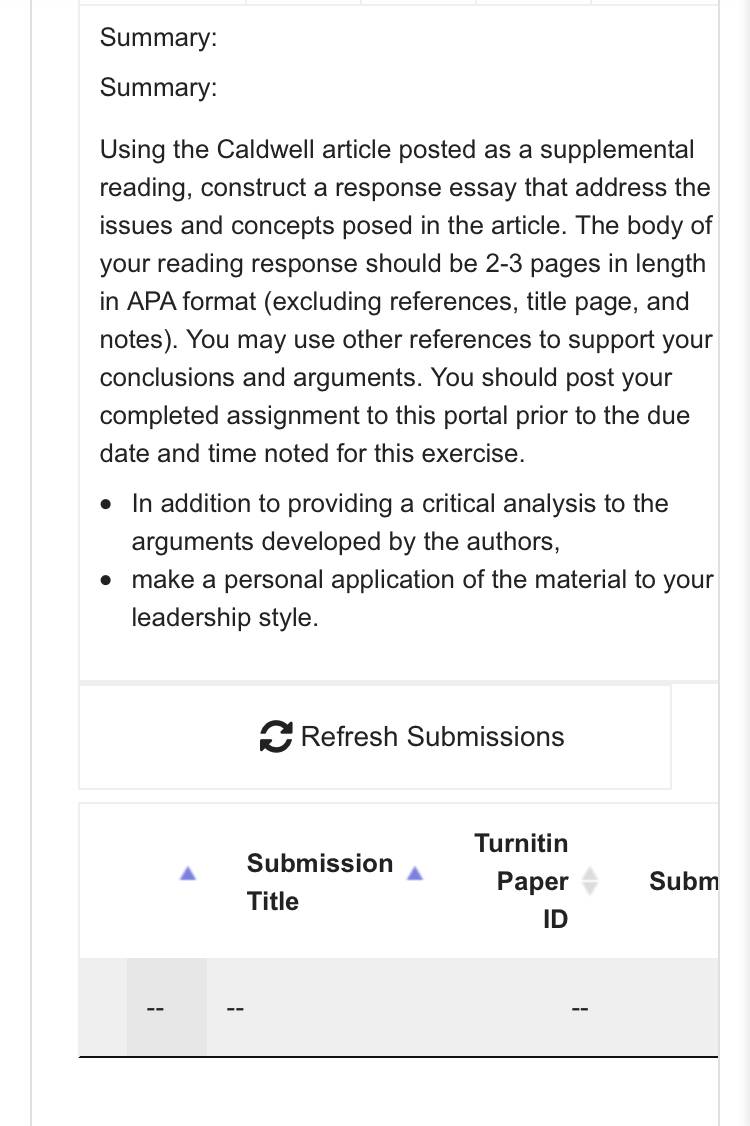Click the second Summary: label
750x1126 pixels.
158,88
